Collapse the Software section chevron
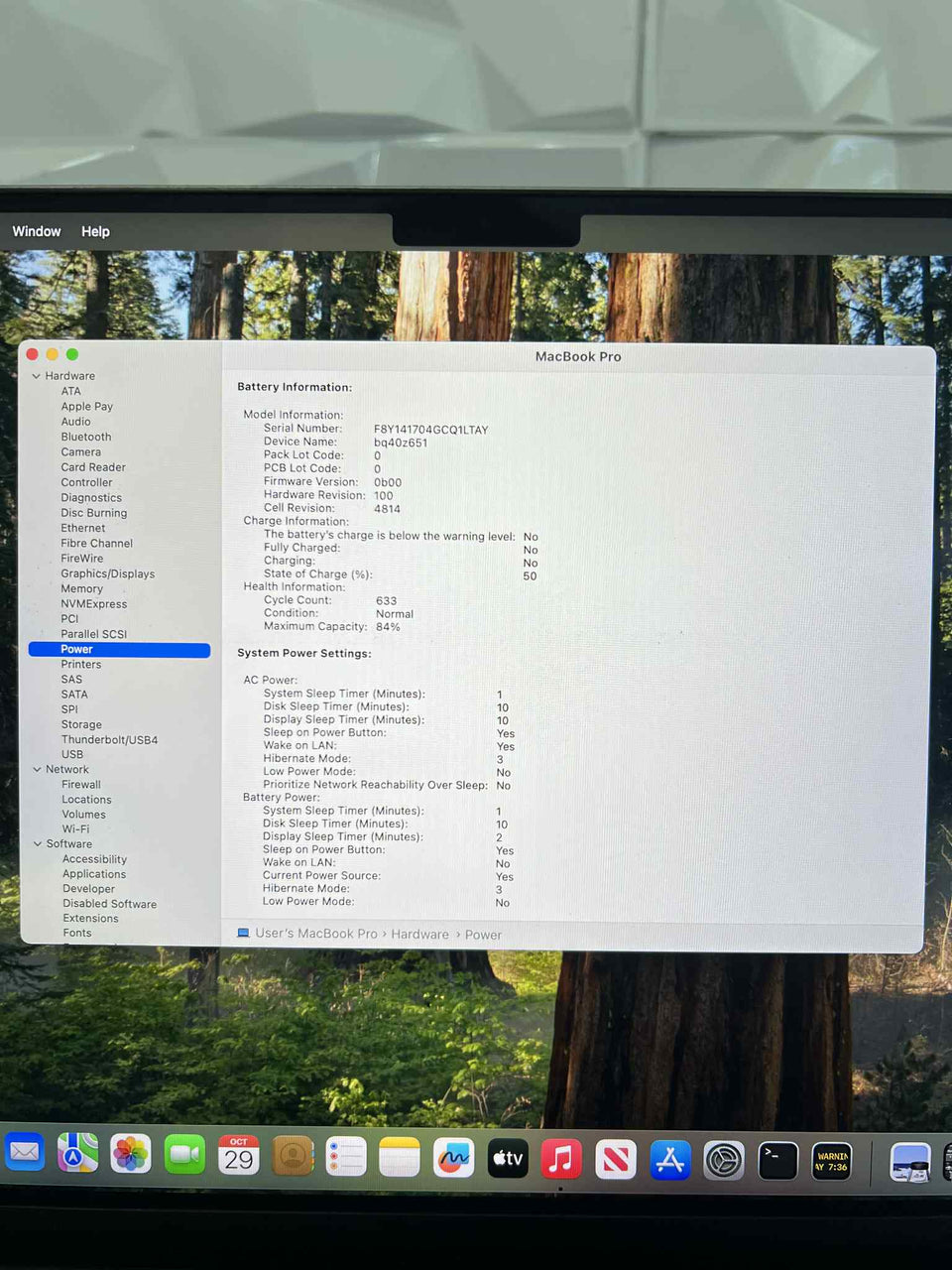This screenshot has height=1270, width=952. pyautogui.click(x=38, y=844)
